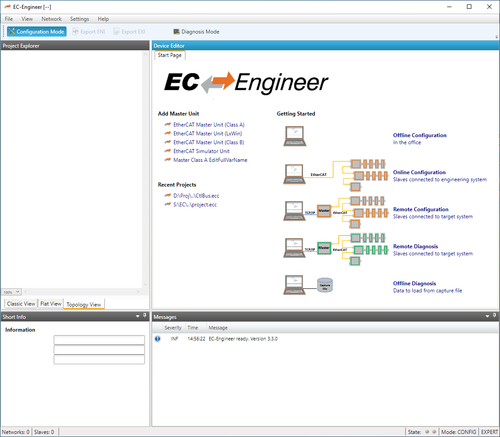Image resolution: width=500 pixels, height=437 pixels.
Task: Add EtherCAT Master Unit (LxWin)
Action: (207, 133)
